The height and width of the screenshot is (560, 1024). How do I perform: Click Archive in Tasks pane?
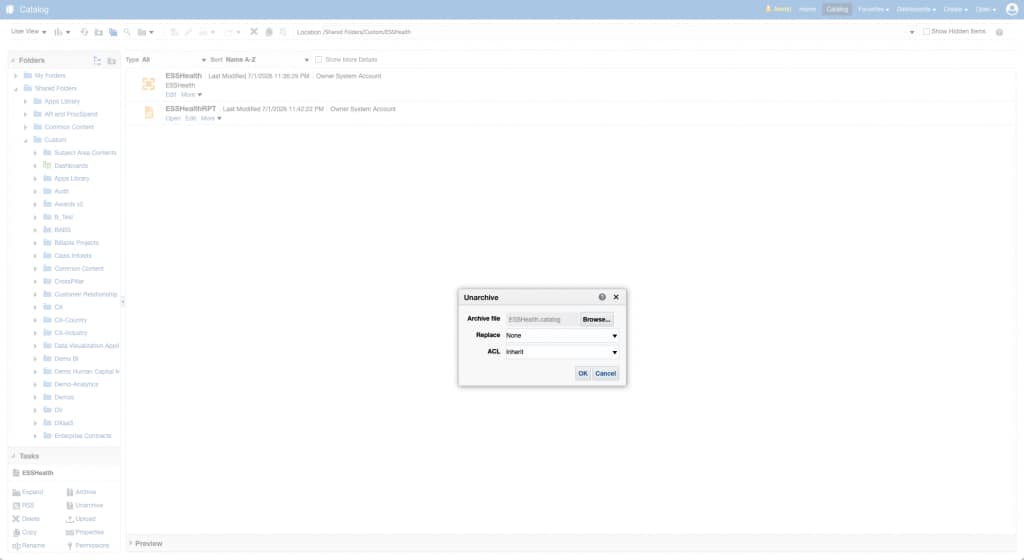point(81,492)
